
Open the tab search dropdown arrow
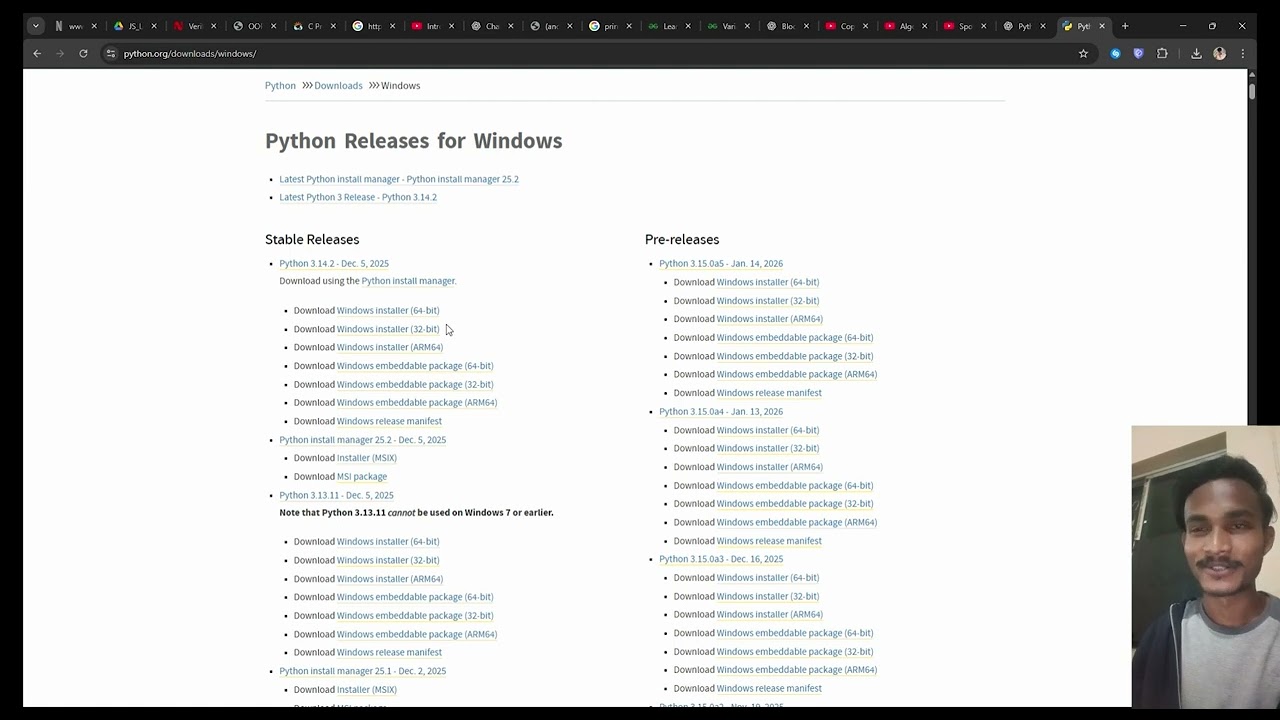click(x=36, y=26)
